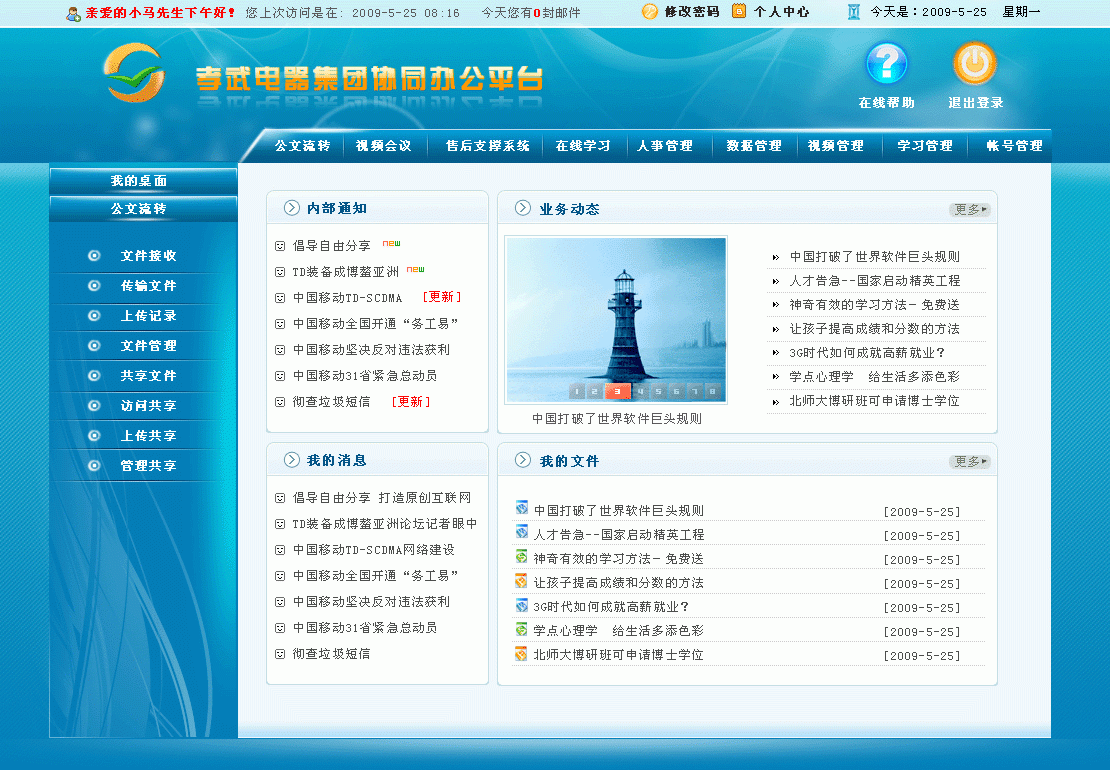This screenshot has height=770, width=1110.
Task: Click the date hourglass icon beside 今天是
Action: click(x=854, y=11)
